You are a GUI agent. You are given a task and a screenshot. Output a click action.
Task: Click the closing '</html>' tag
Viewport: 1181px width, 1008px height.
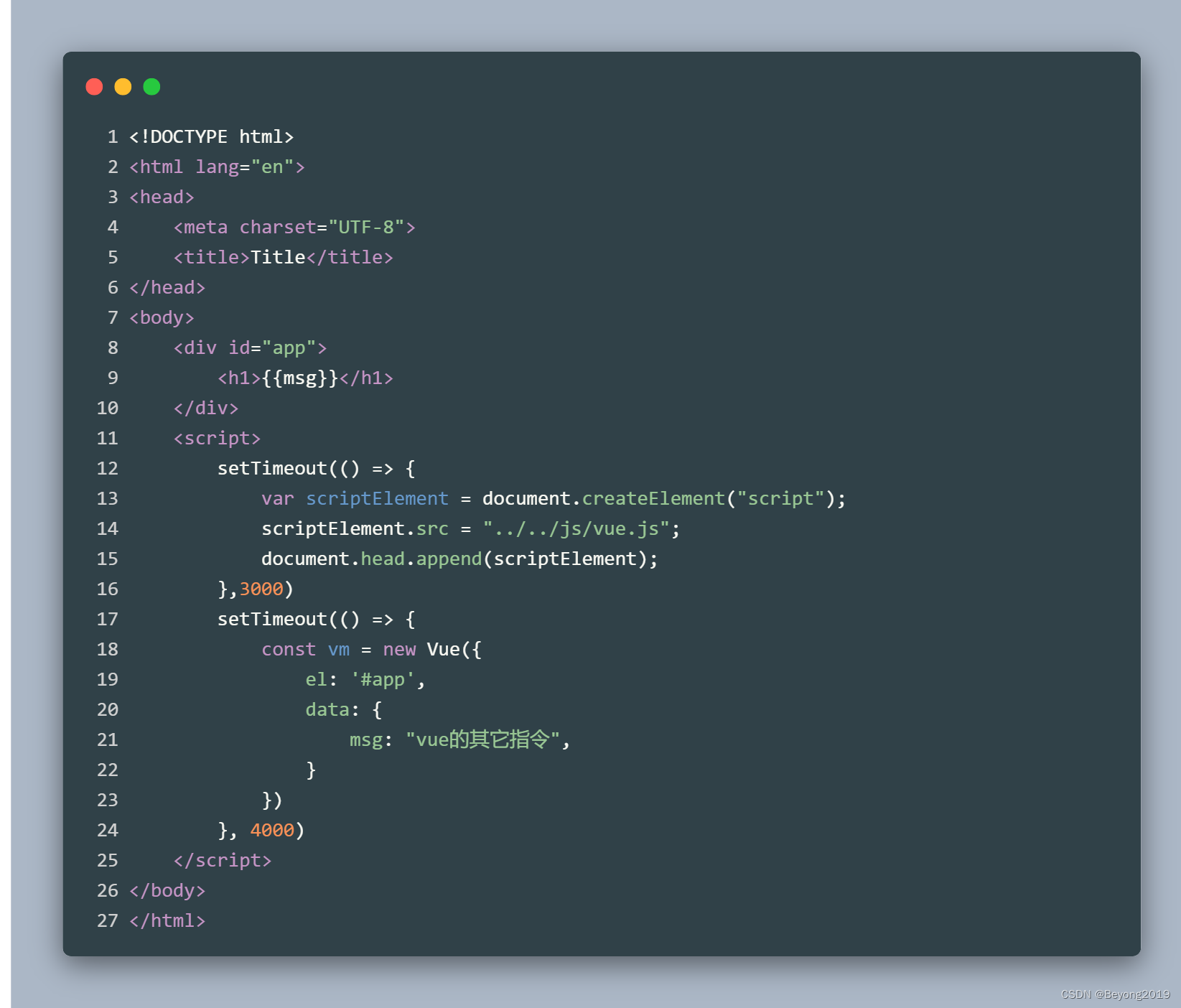(167, 921)
